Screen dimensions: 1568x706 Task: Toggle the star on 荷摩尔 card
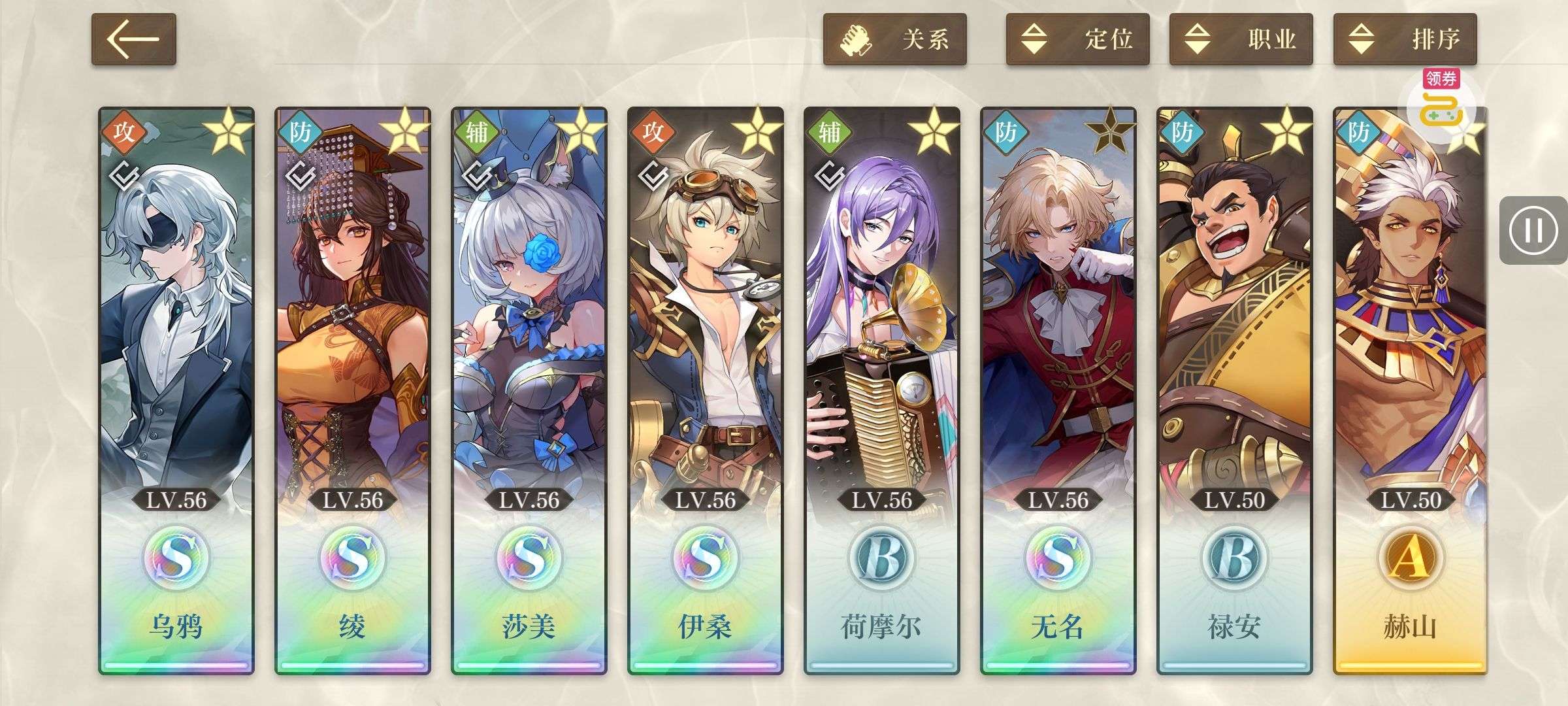click(933, 132)
